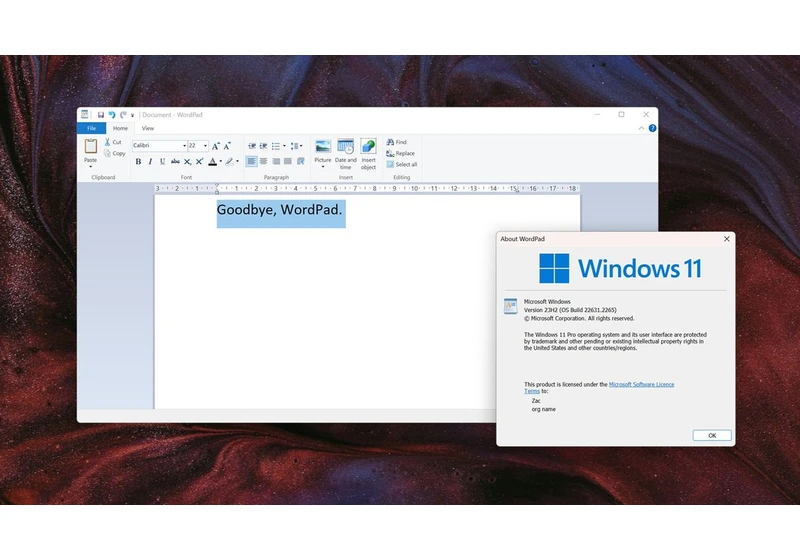Open the Paragraph settings icon
The image size is (800, 560).
[301, 162]
